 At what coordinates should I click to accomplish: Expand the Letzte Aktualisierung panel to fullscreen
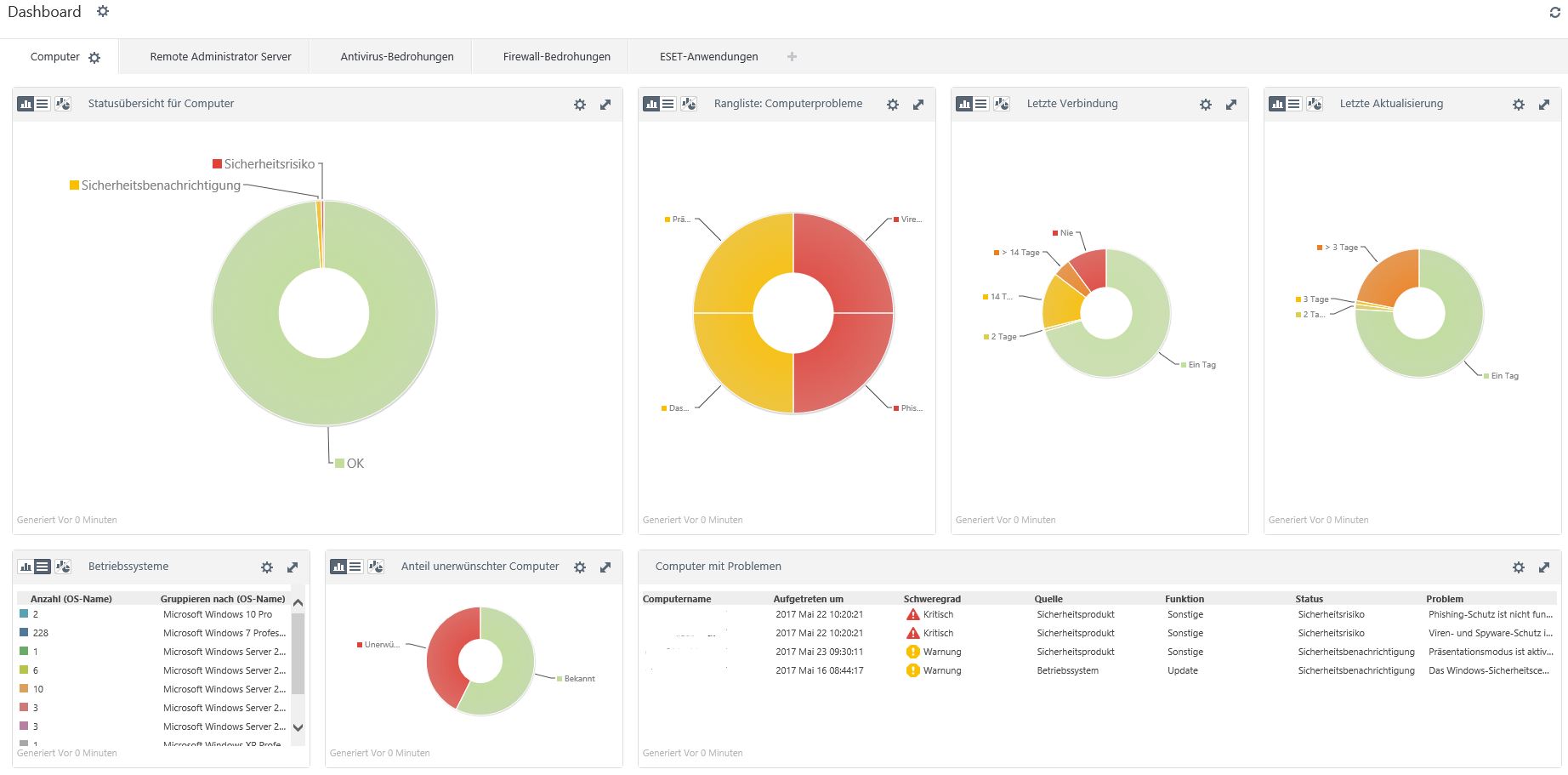(1544, 104)
